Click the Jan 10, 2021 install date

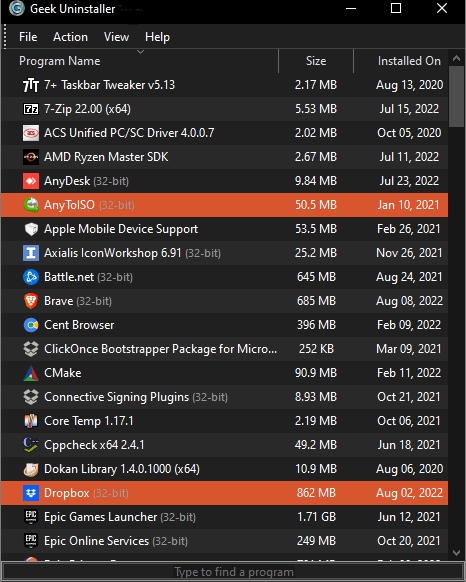pyautogui.click(x=408, y=205)
